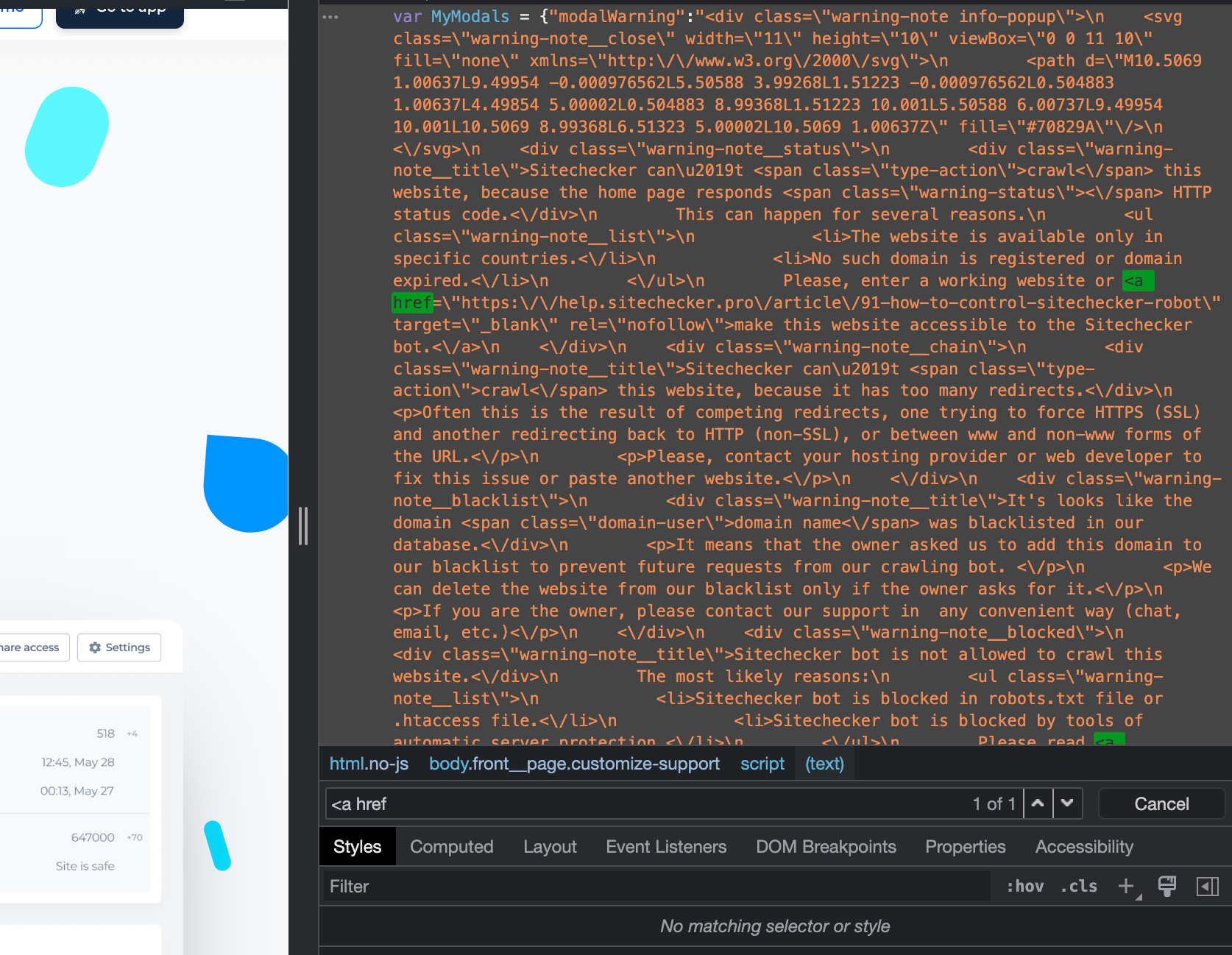
Task: Add a new style rule plus icon
Action: [1126, 887]
